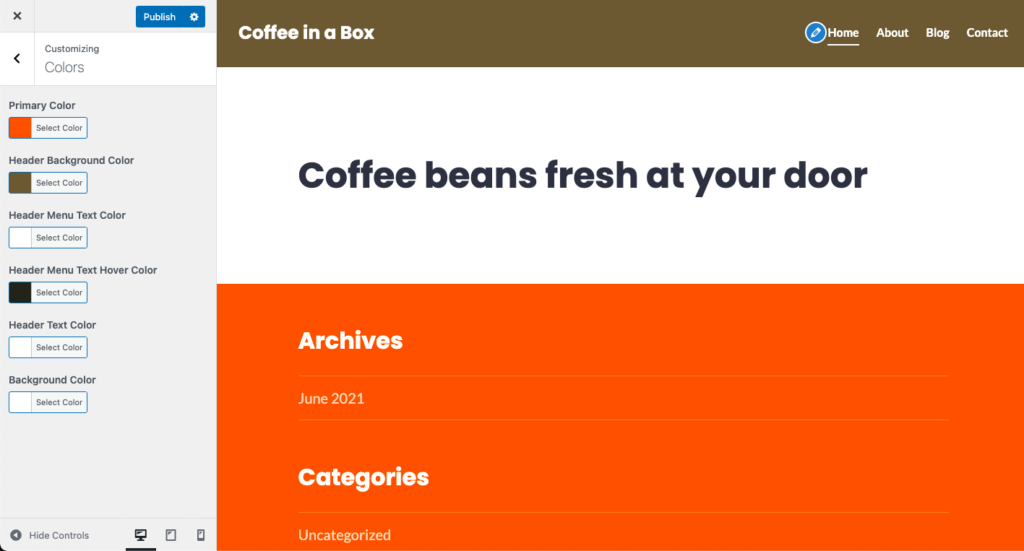Click the black Header Menu Text Hover swatch
Screen dimensions: 1024x551
click(20, 292)
